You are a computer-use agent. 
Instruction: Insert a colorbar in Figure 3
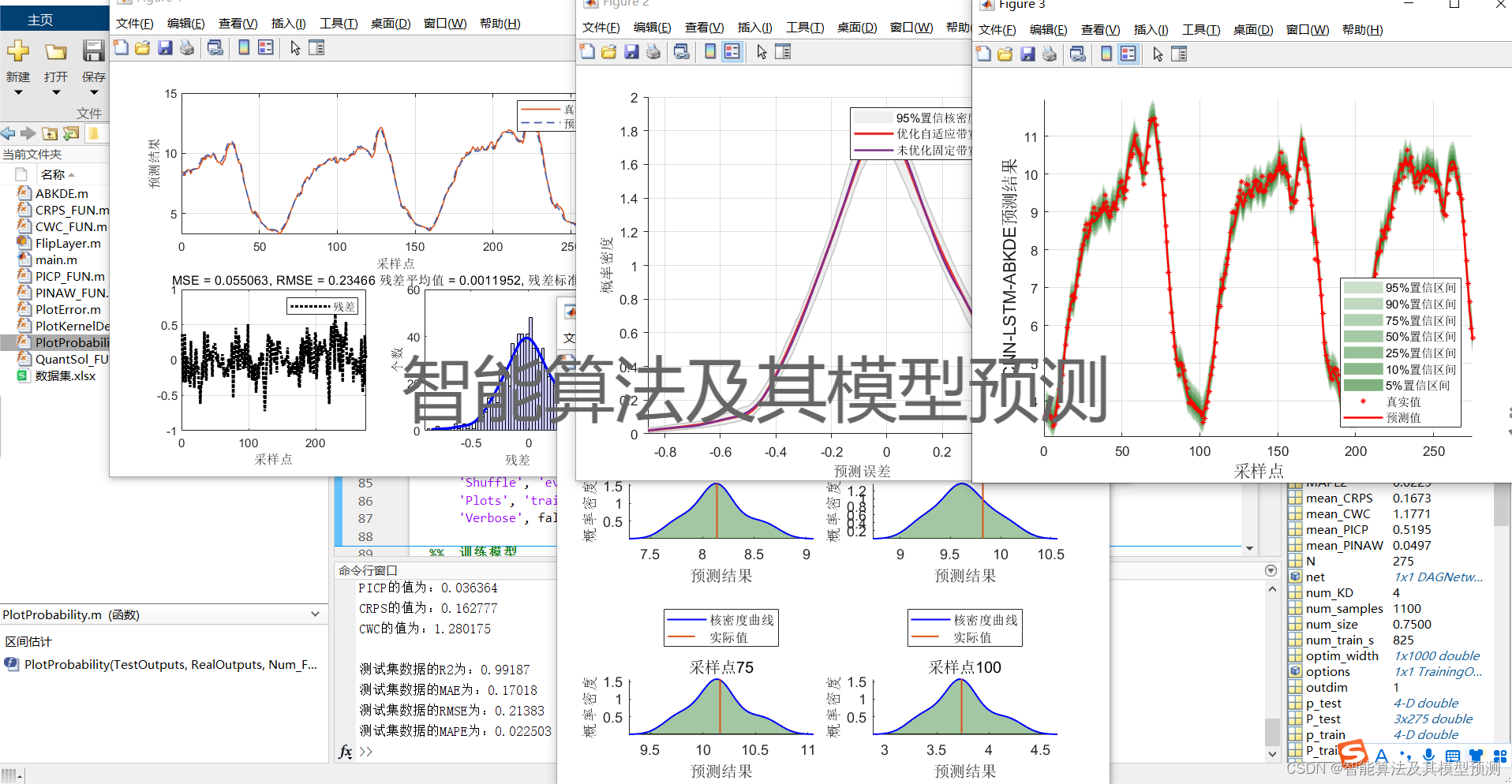pyautogui.click(x=1105, y=54)
